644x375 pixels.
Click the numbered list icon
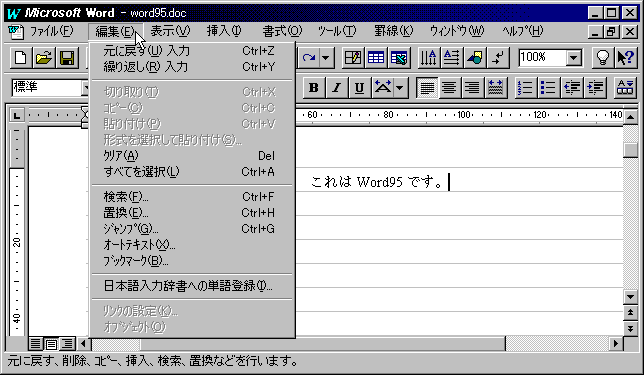(525, 87)
